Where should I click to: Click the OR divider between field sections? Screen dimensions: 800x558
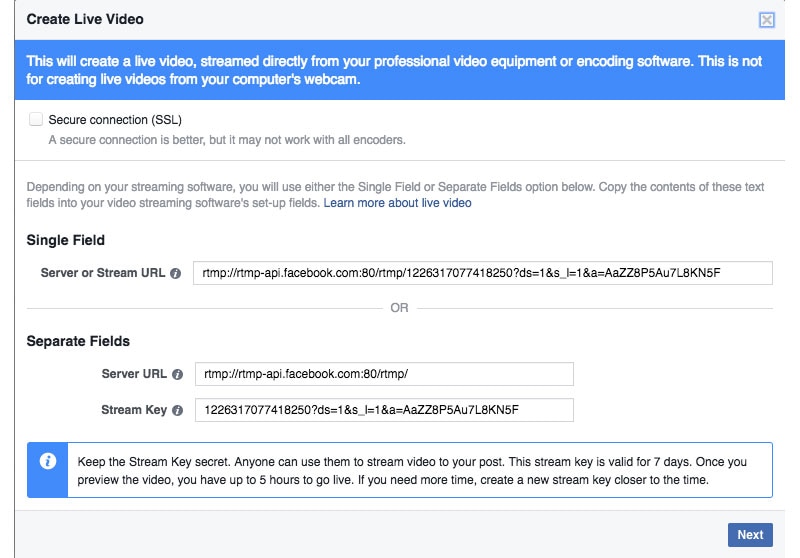tap(399, 308)
